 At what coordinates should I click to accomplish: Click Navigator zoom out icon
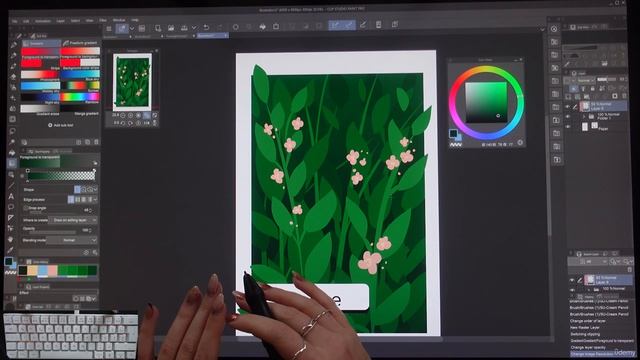coord(123,116)
